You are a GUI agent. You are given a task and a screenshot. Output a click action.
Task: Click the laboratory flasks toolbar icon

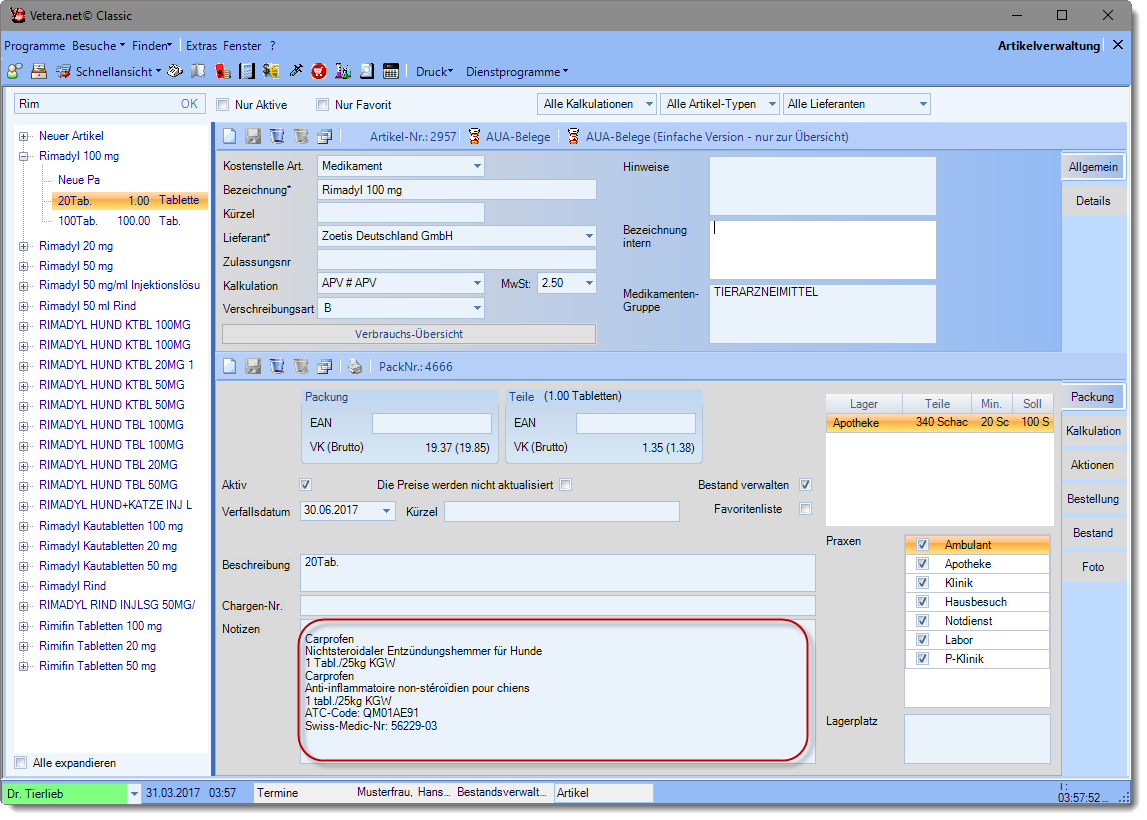click(343, 71)
